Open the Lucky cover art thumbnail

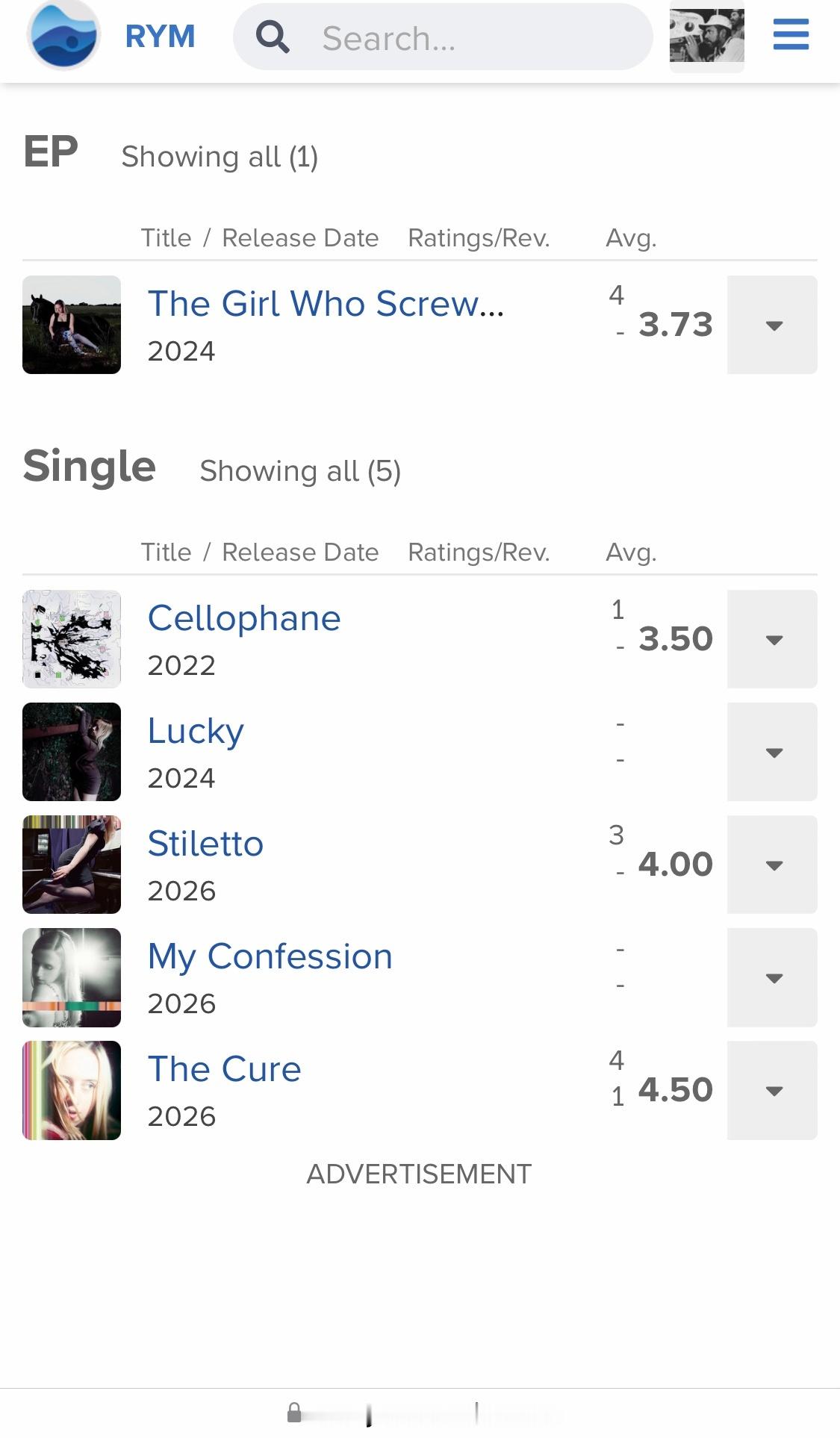tap(72, 752)
